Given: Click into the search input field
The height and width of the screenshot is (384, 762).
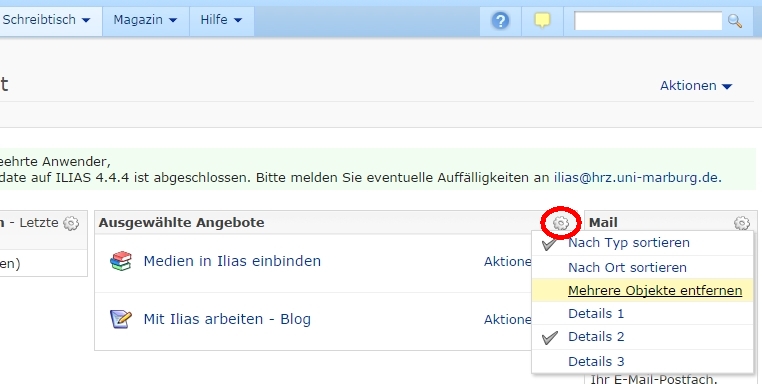Looking at the screenshot, I should coord(648,21).
